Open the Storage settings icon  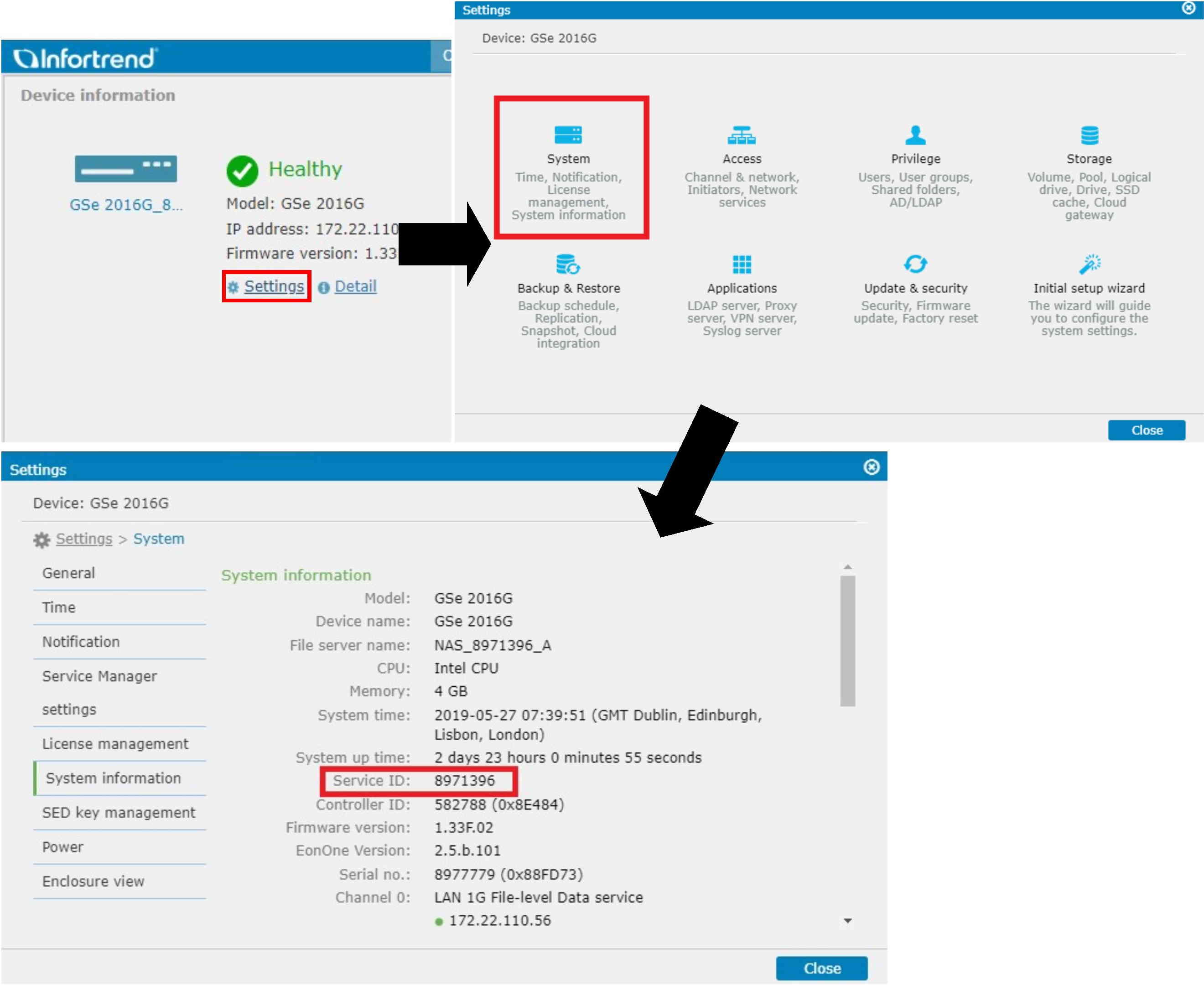click(1089, 135)
